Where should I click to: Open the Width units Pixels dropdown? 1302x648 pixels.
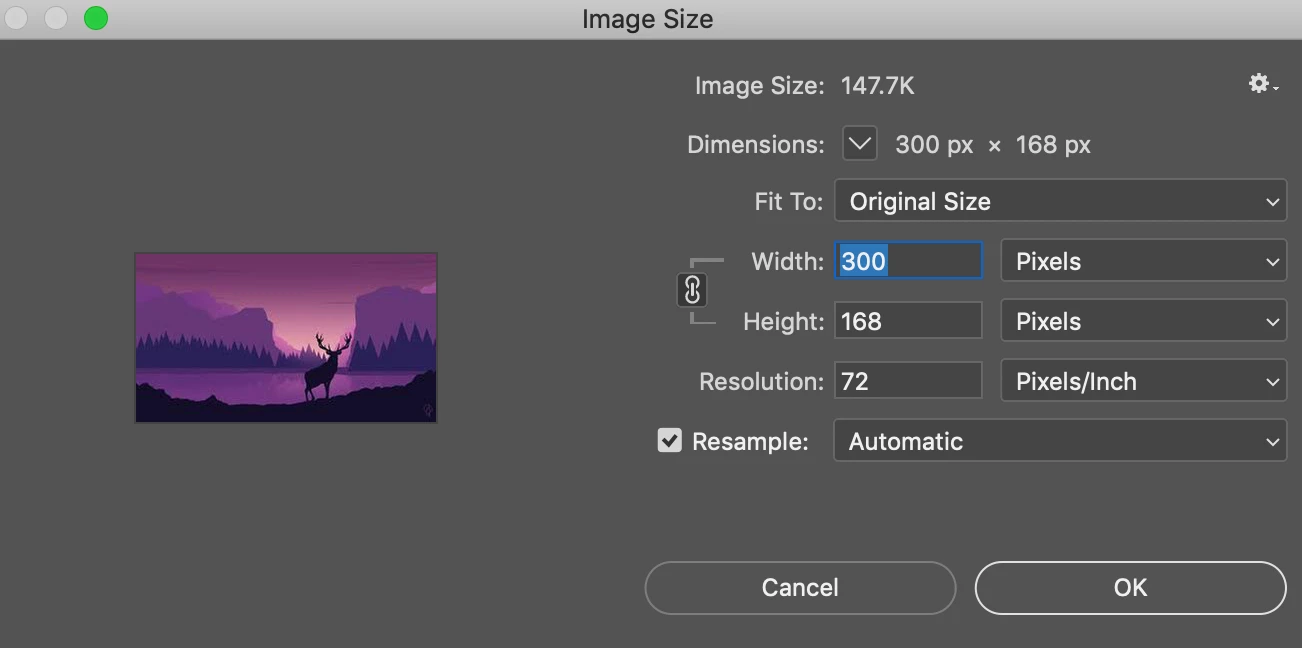1143,262
